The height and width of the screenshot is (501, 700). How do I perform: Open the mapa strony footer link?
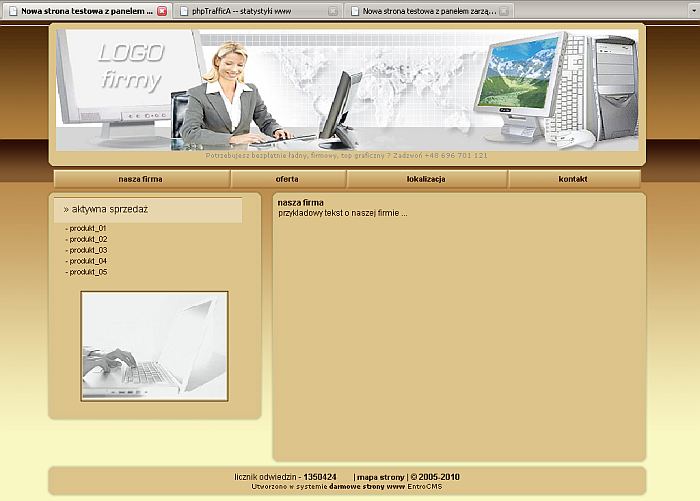(381, 477)
